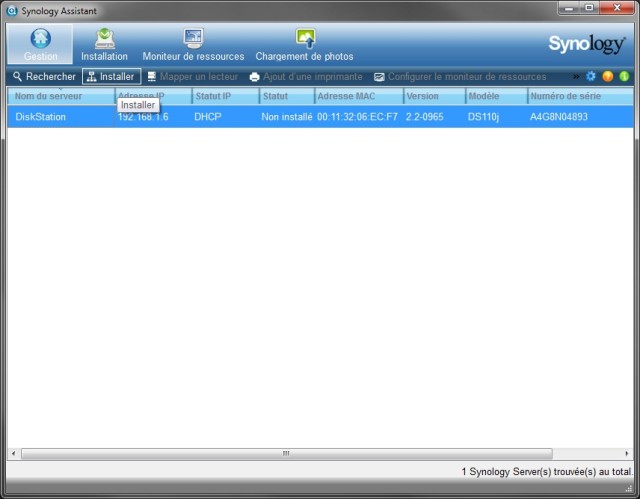Click the green info icon
Image resolution: width=640 pixels, height=499 pixels.
pyautogui.click(x=624, y=76)
